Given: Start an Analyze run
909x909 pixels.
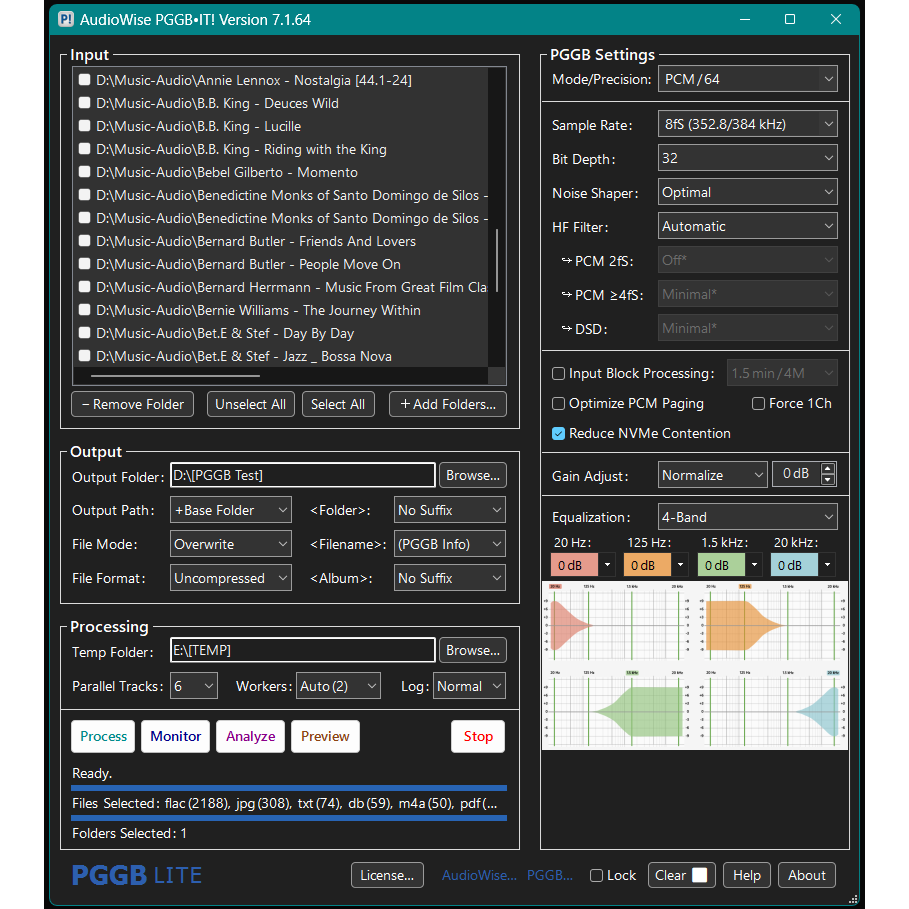Looking at the screenshot, I should coord(250,736).
